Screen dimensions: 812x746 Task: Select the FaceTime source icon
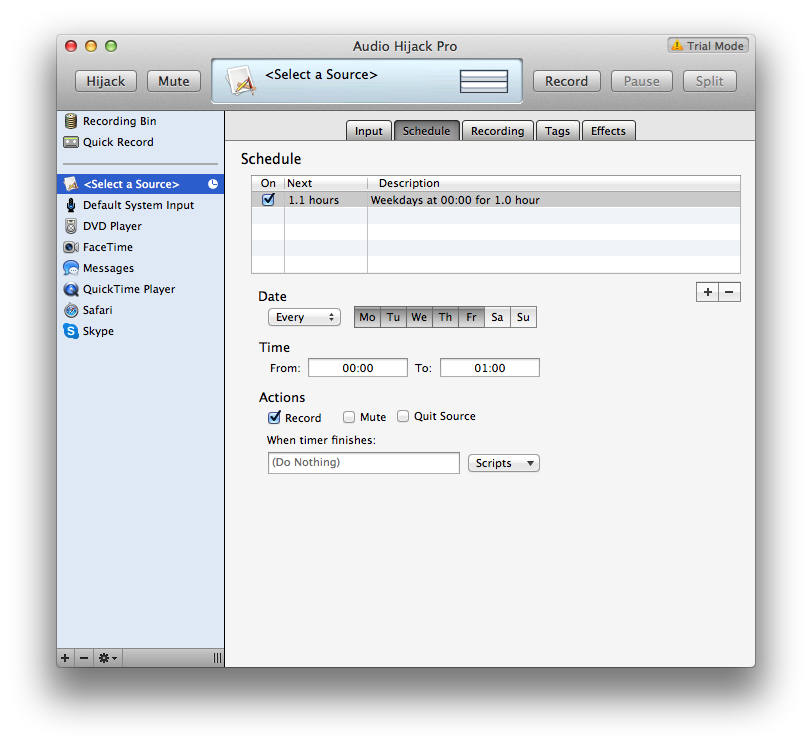tap(71, 247)
